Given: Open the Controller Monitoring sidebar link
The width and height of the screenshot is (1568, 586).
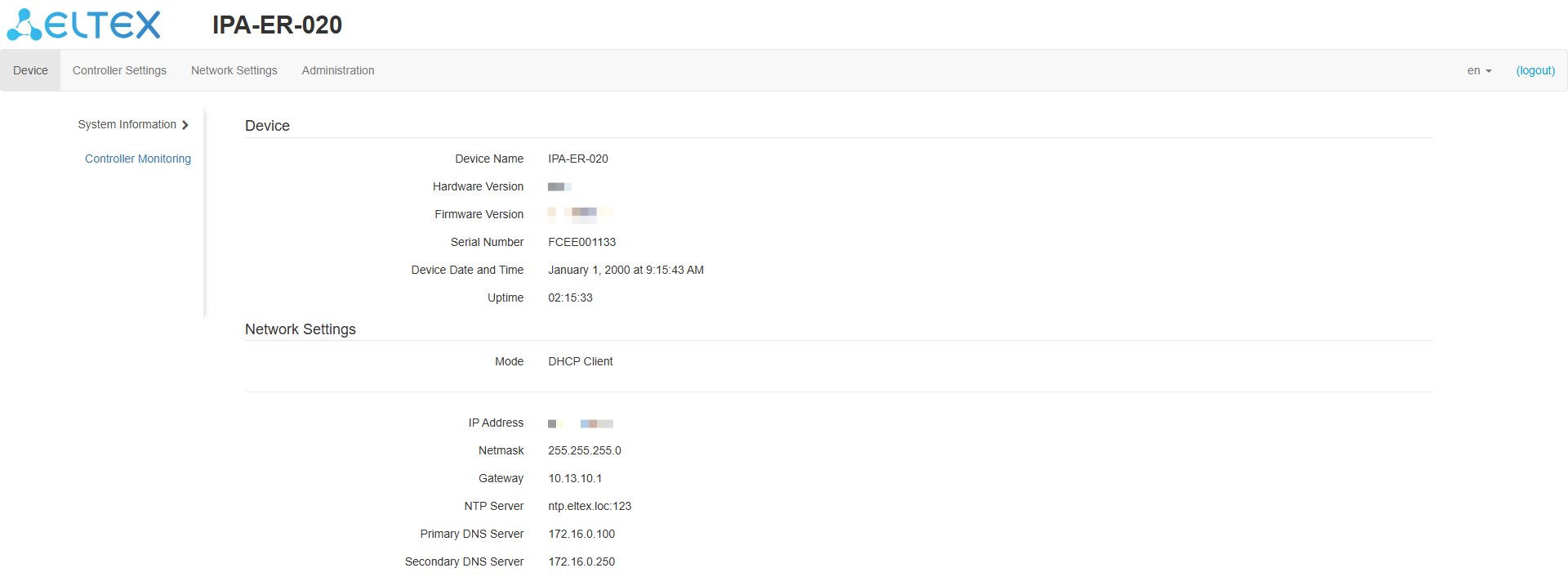Looking at the screenshot, I should [x=138, y=159].
